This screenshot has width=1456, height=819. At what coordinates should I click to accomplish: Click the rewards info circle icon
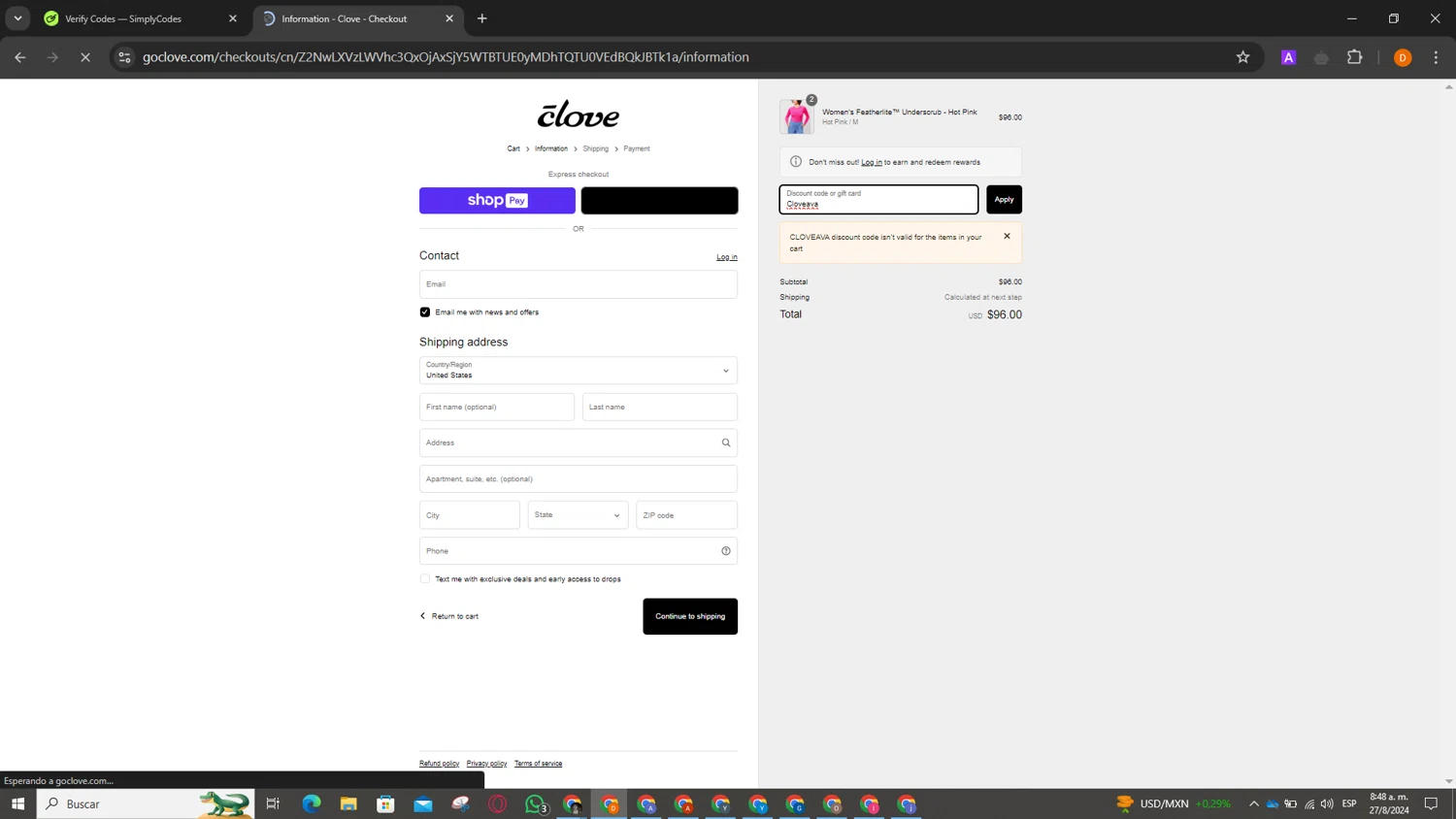click(796, 162)
